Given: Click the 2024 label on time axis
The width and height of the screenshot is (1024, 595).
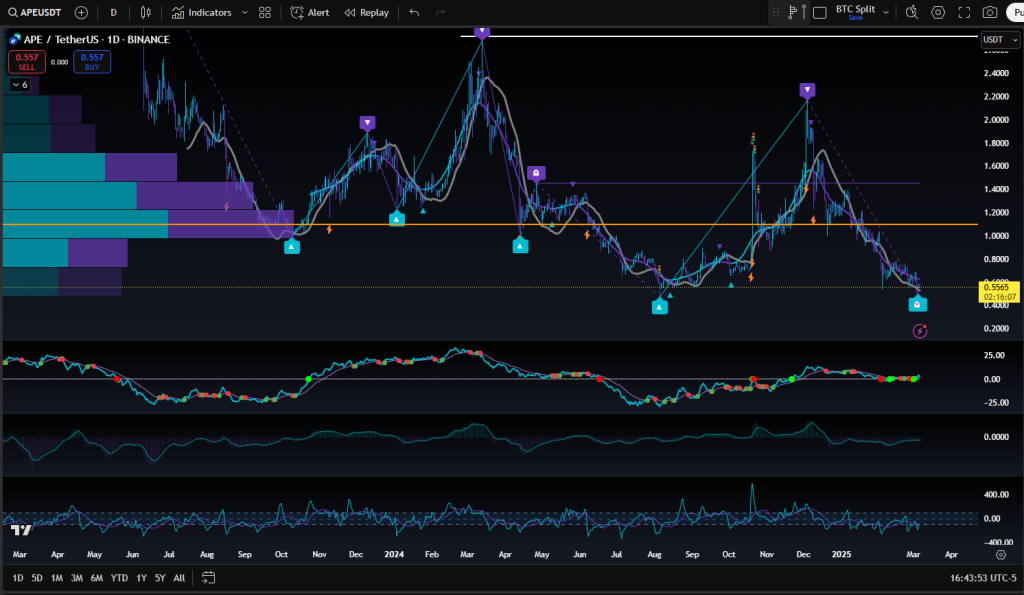Looking at the screenshot, I should tap(394, 555).
